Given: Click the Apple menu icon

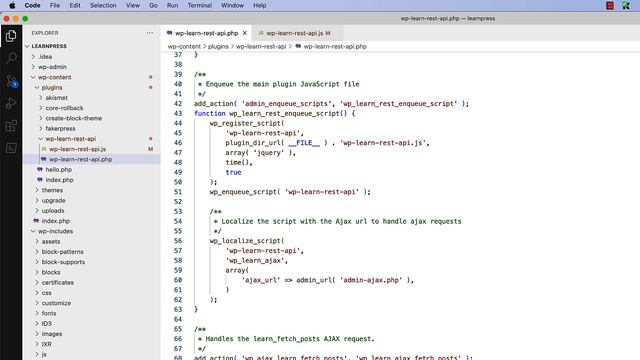Looking at the screenshot, I should [12, 5].
